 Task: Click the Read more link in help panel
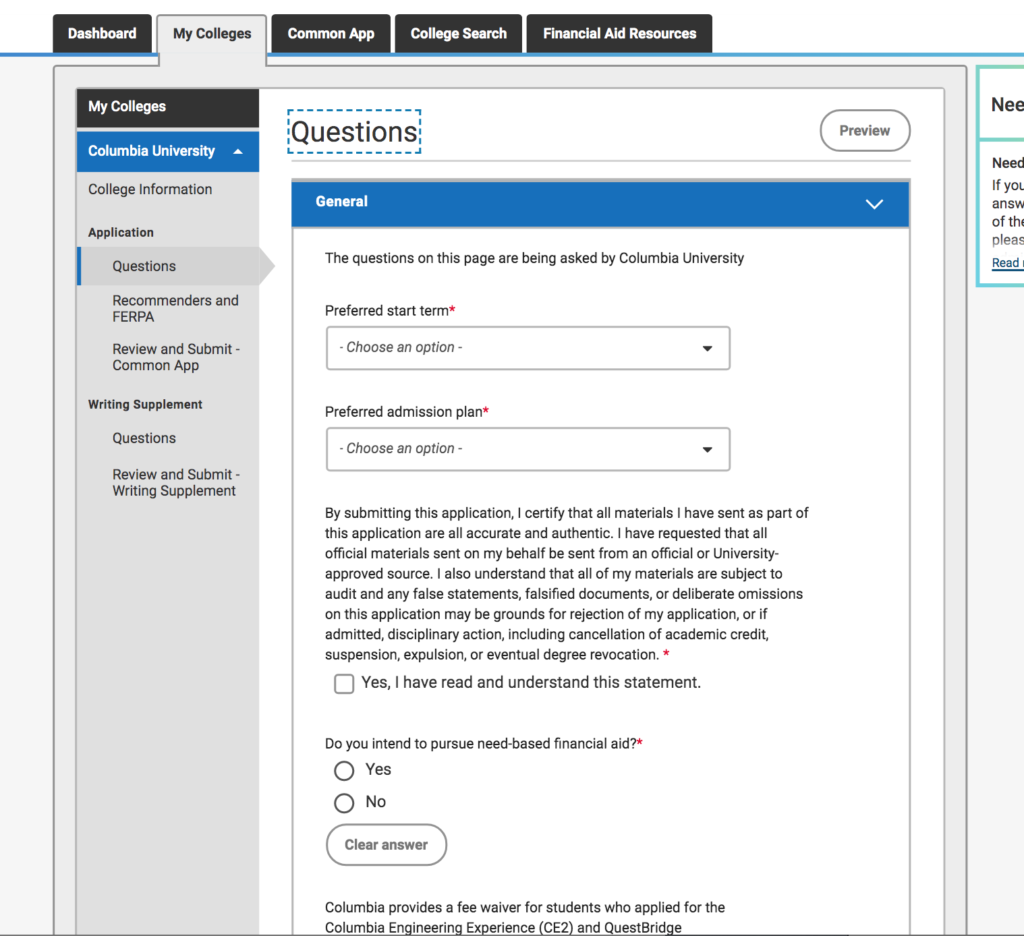[x=1007, y=263]
